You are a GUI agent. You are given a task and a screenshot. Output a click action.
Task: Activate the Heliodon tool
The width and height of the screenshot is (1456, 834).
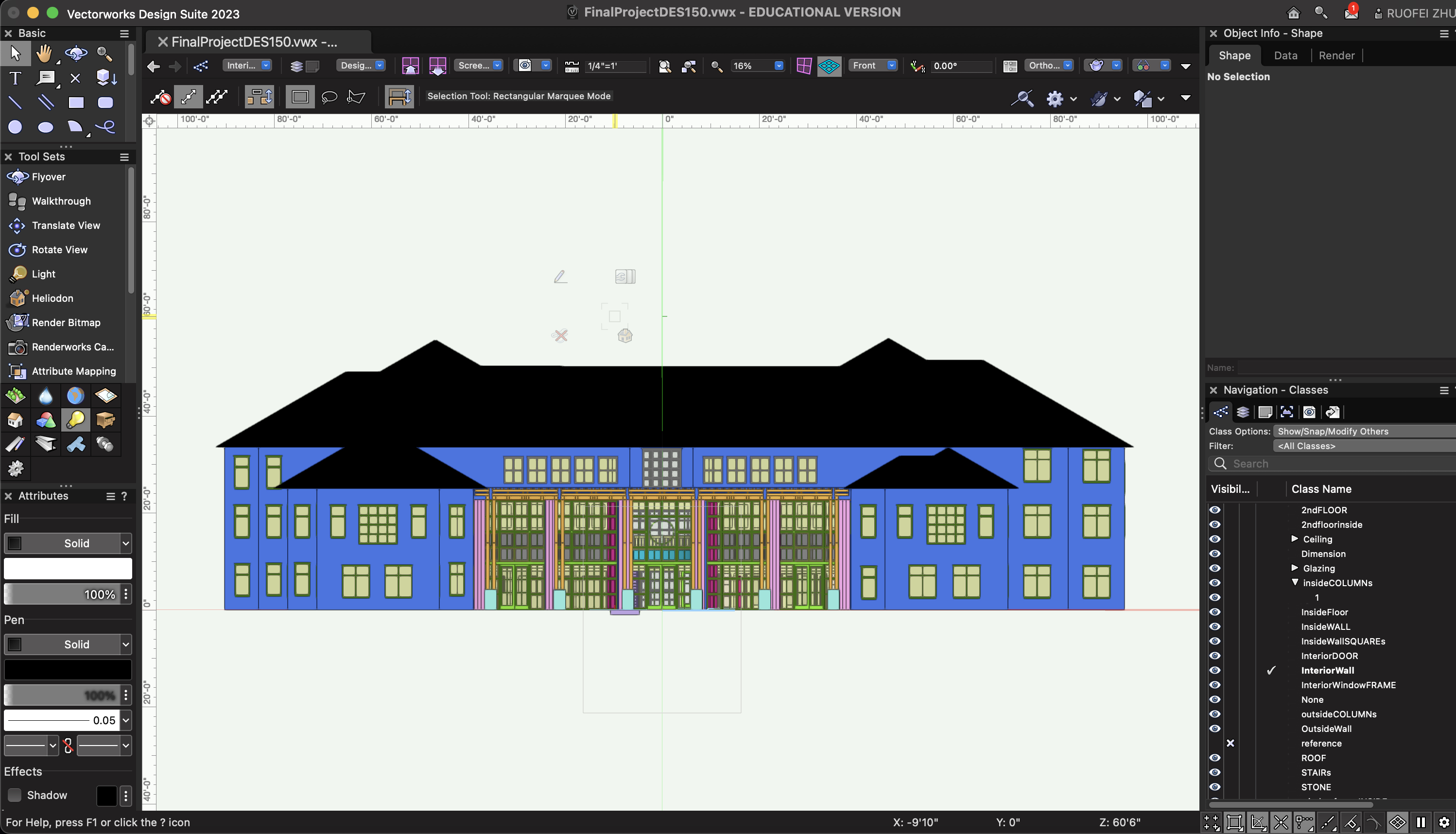coord(52,298)
